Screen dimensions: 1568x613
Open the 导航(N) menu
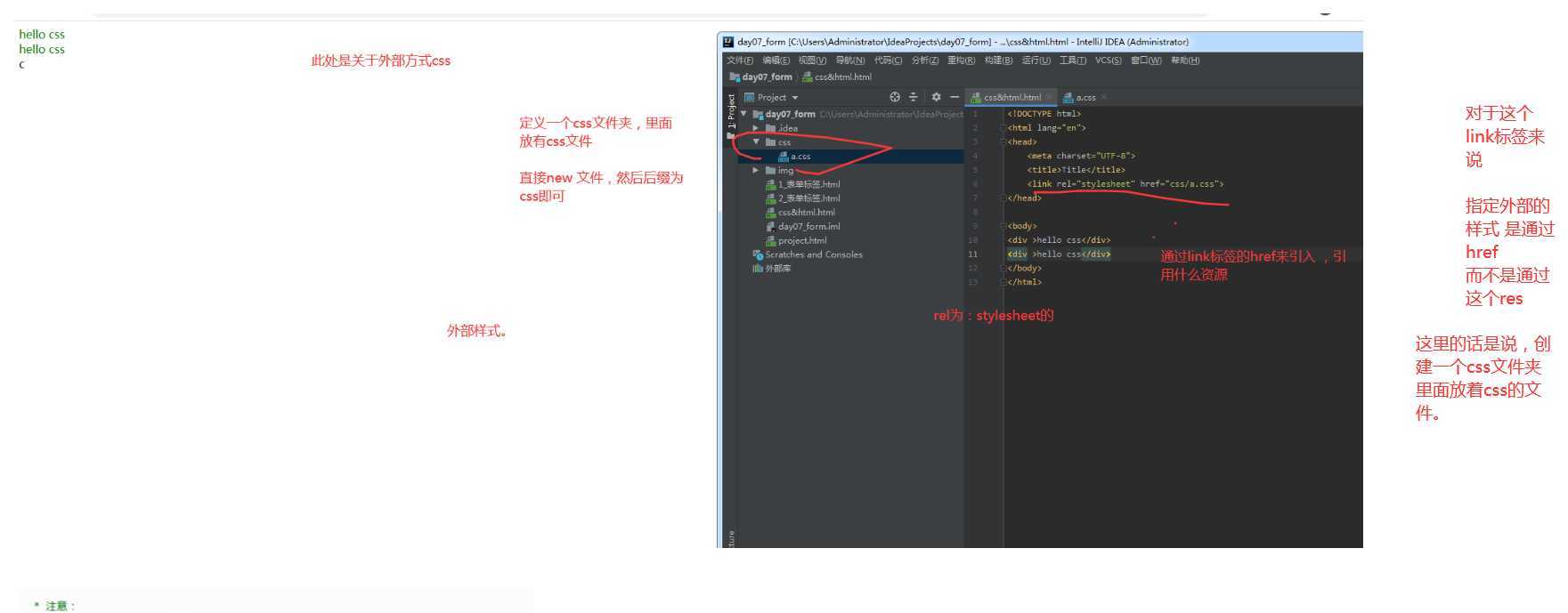point(850,60)
